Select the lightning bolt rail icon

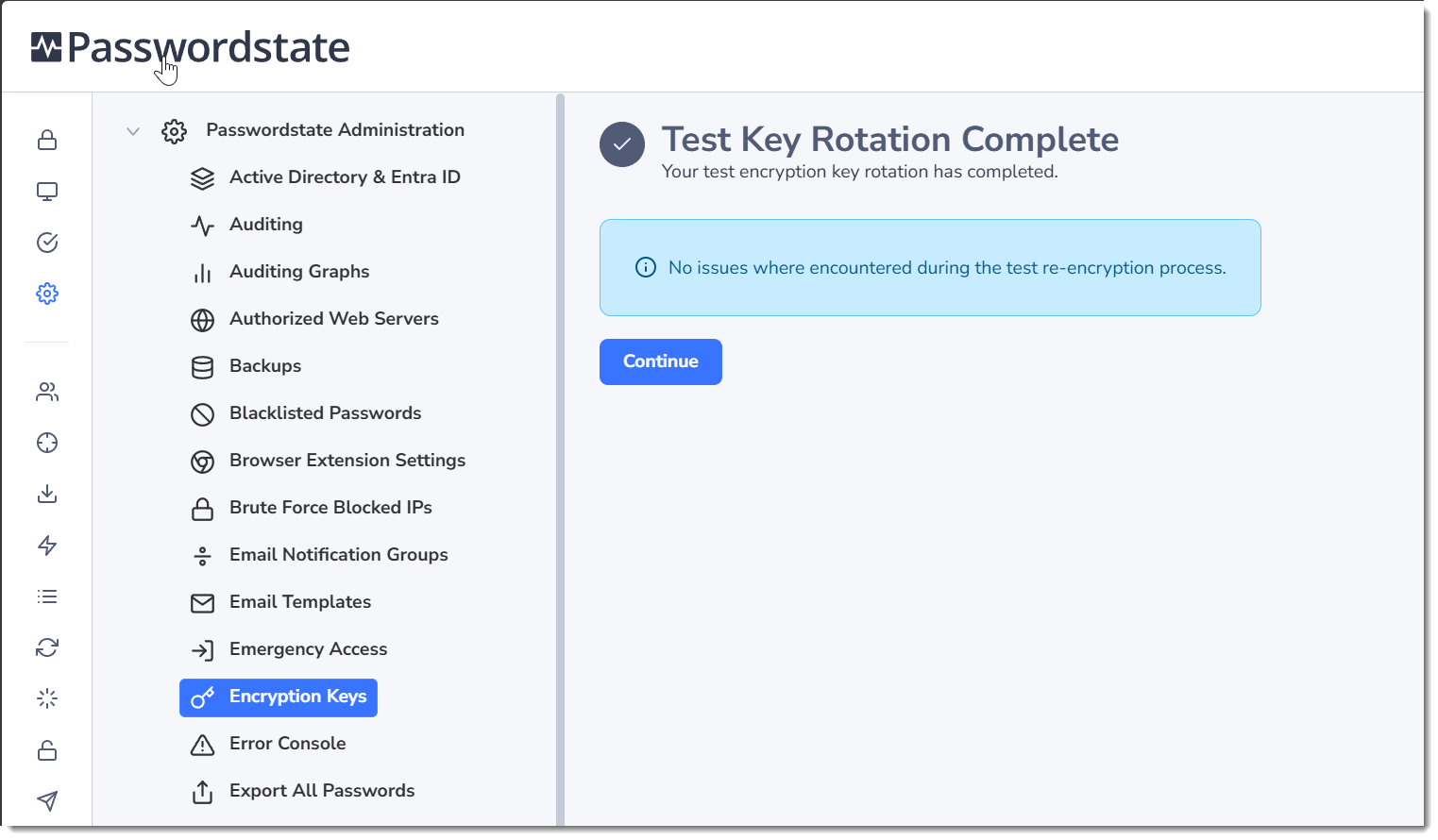pyautogui.click(x=47, y=546)
